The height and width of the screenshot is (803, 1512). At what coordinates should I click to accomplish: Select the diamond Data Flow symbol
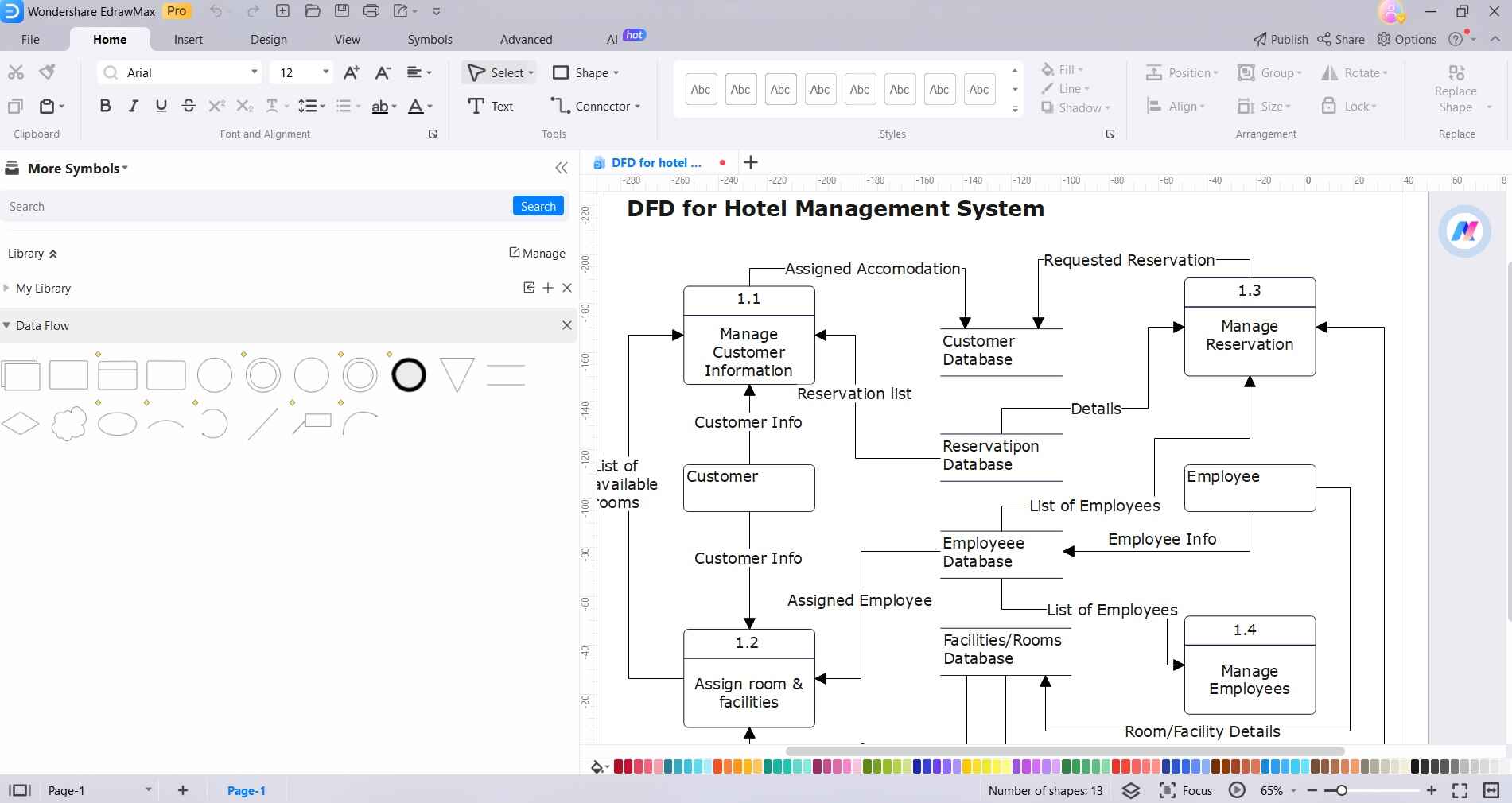coord(21,424)
